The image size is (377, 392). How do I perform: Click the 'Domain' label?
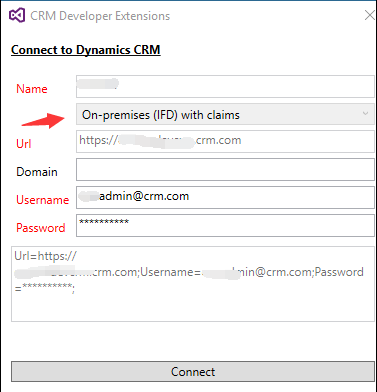37,172
